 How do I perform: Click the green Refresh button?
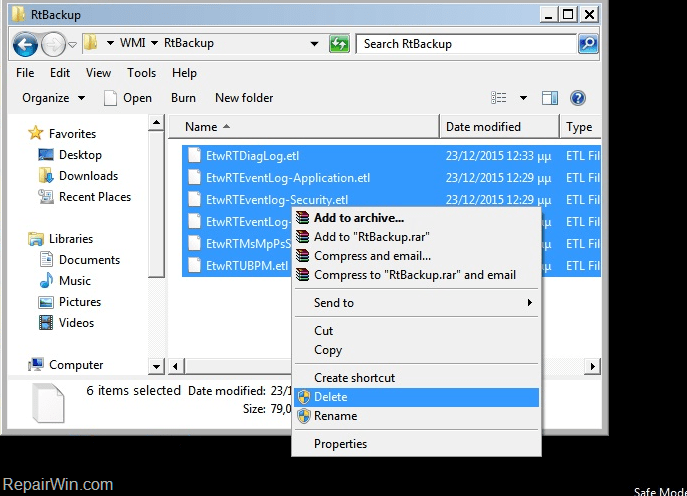[339, 44]
